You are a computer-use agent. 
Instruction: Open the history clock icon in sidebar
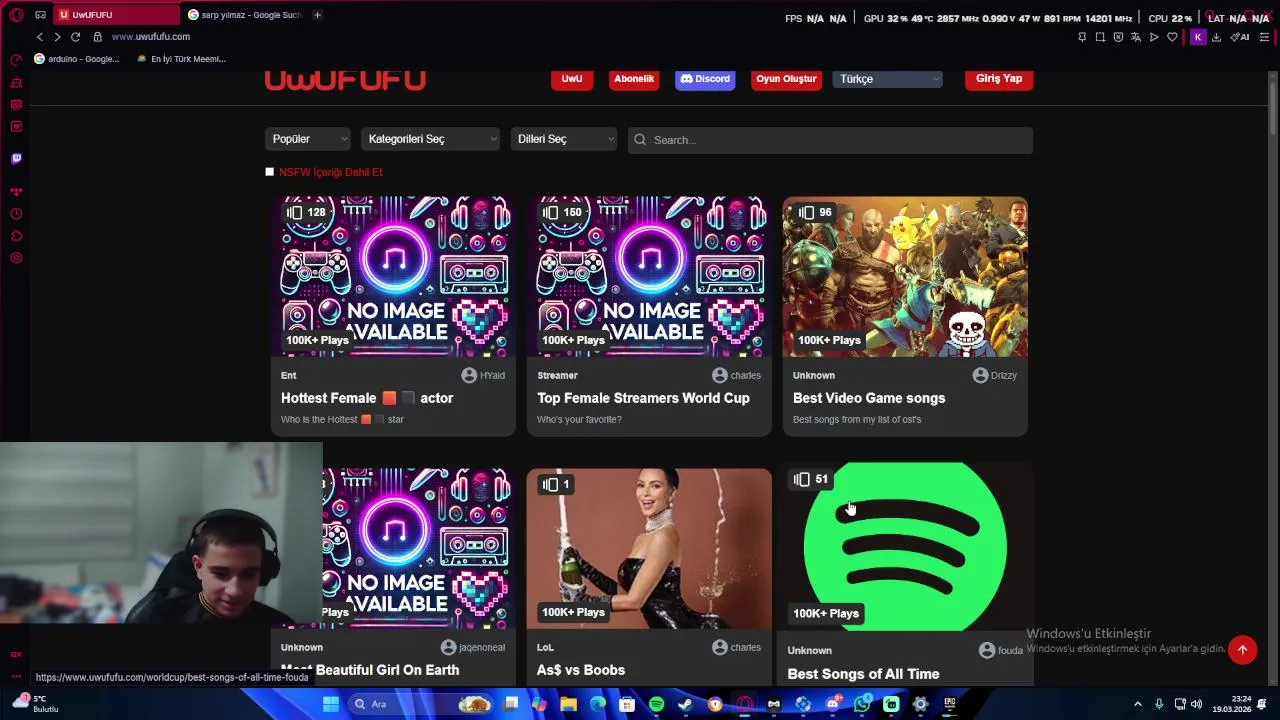(16, 214)
